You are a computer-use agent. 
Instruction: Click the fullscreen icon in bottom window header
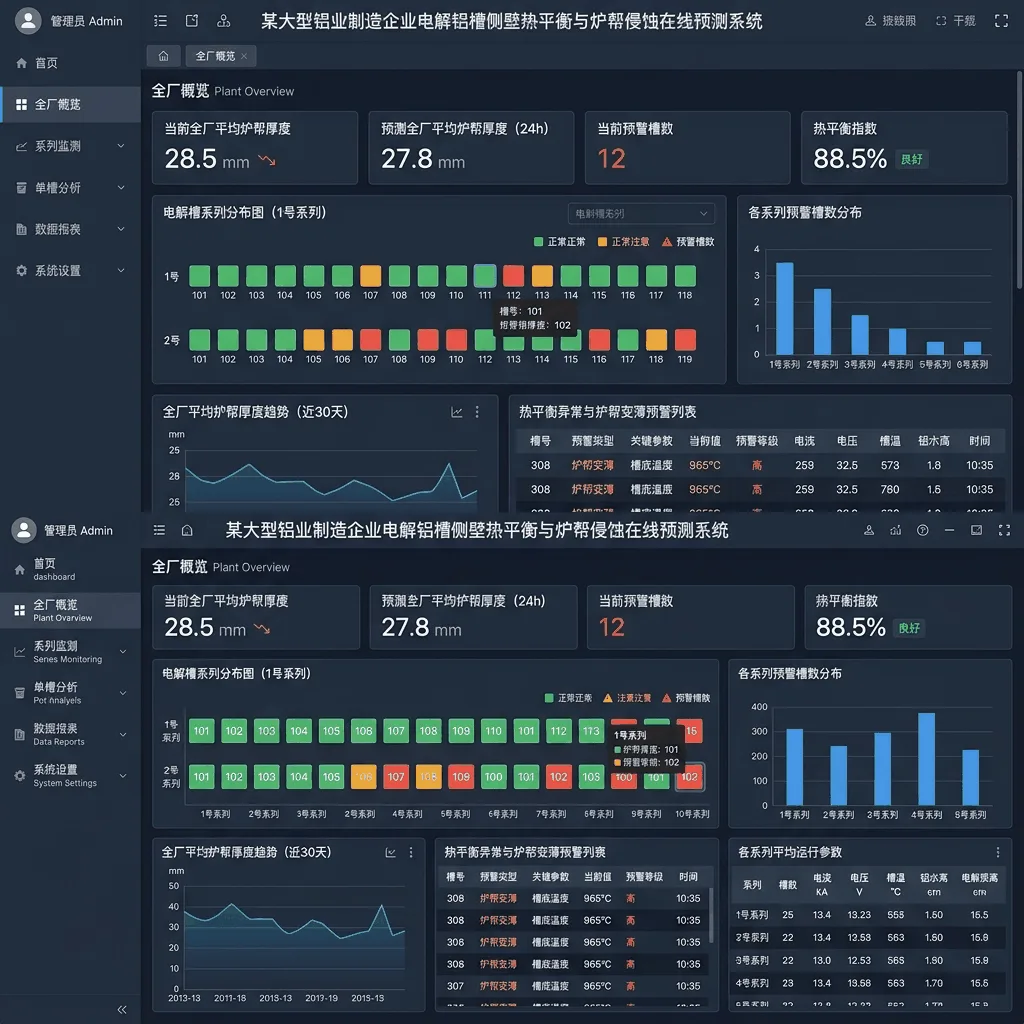click(1004, 530)
